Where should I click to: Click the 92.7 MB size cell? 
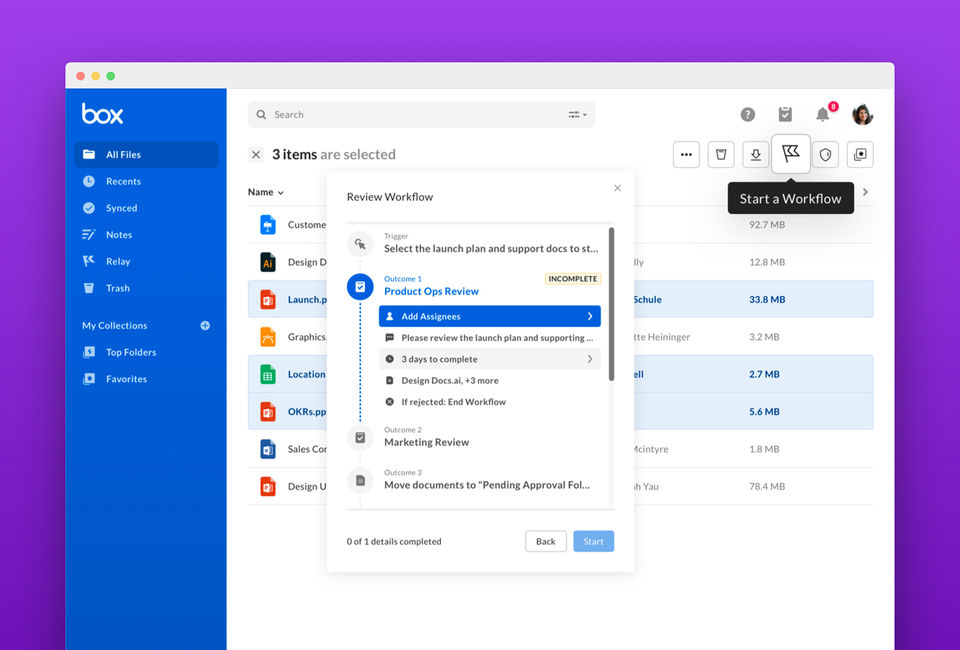tap(767, 225)
